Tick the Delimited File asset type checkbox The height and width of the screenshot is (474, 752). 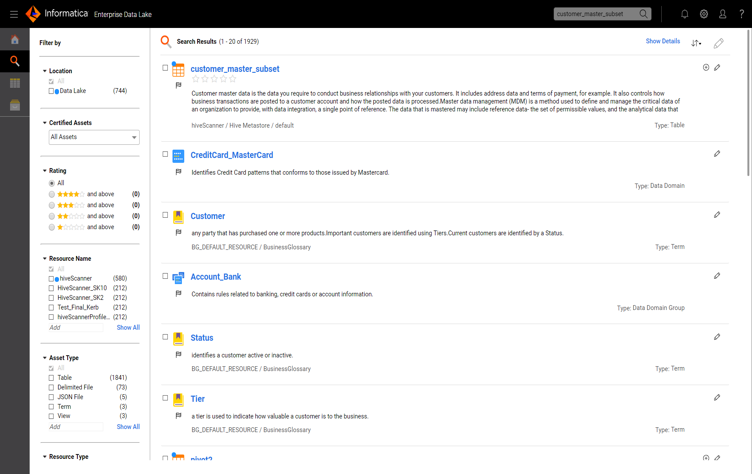tap(52, 387)
